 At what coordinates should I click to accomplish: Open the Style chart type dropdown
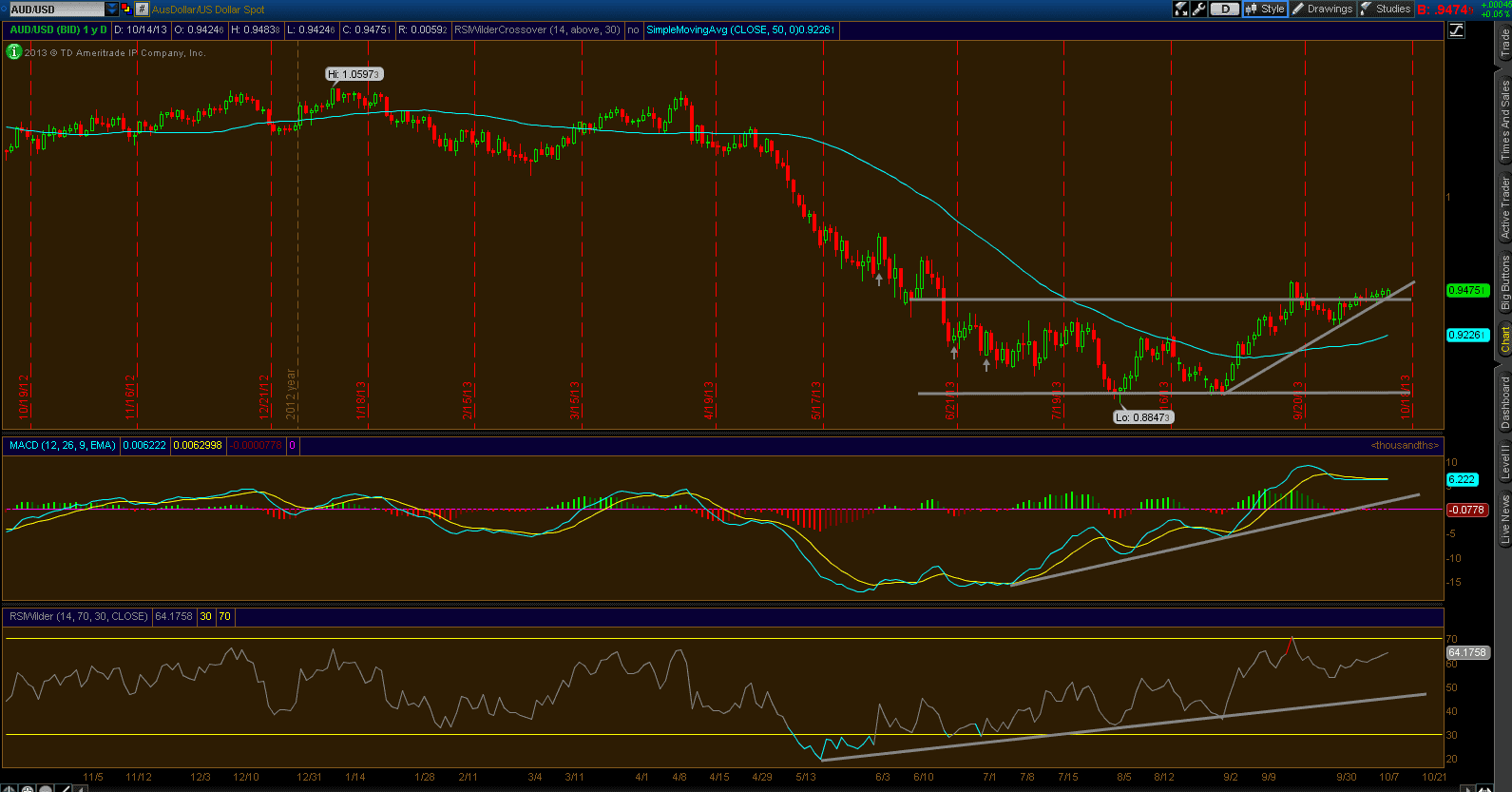pyautogui.click(x=1265, y=9)
